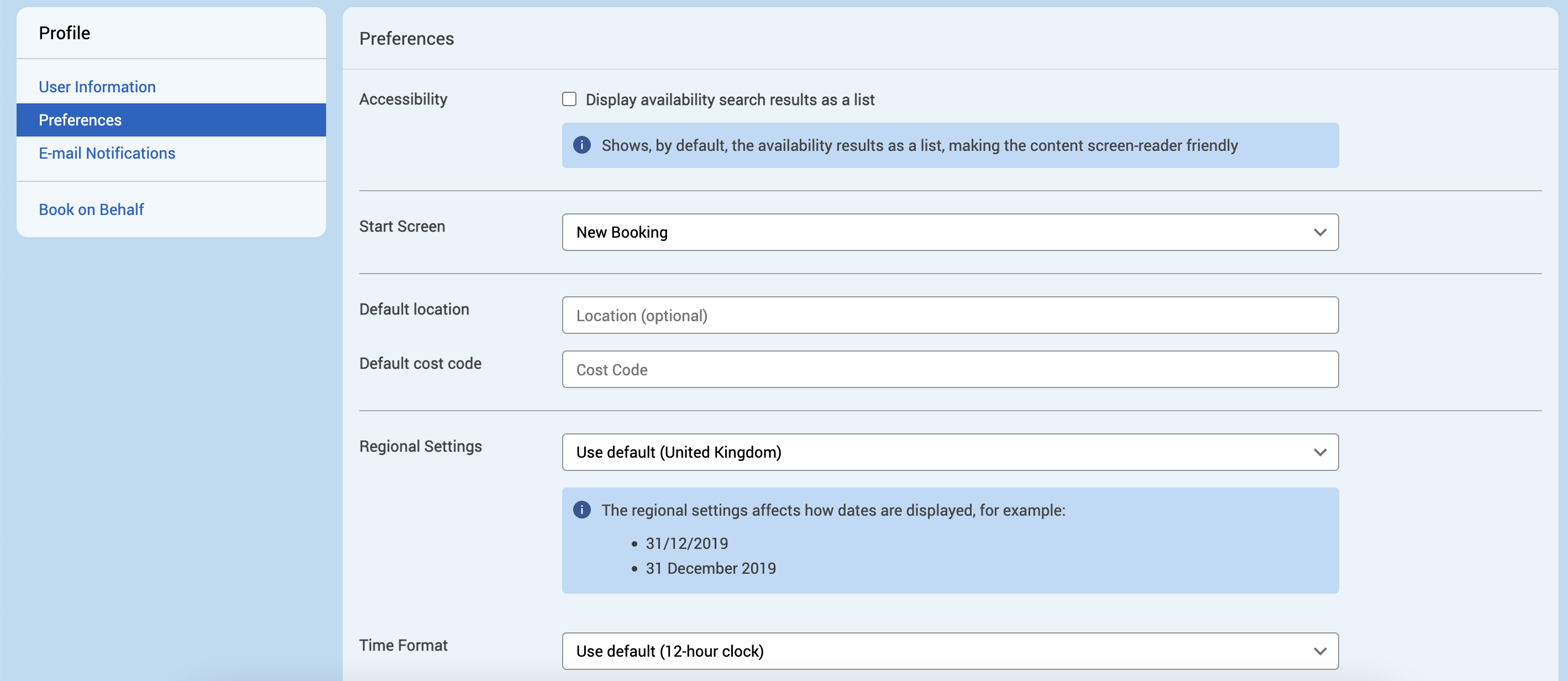This screenshot has width=1568, height=681.
Task: Click the regional settings info icon
Action: 581,510
